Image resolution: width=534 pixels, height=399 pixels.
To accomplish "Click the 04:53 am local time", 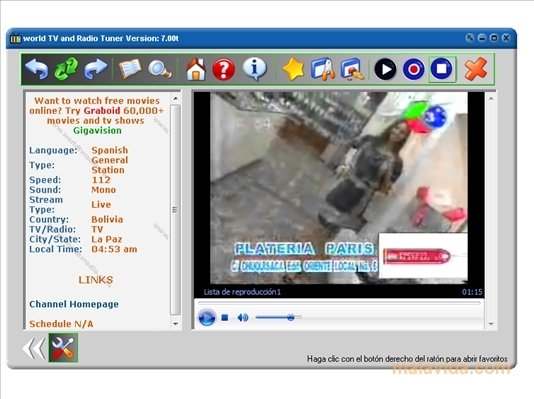I will click(x=114, y=249).
